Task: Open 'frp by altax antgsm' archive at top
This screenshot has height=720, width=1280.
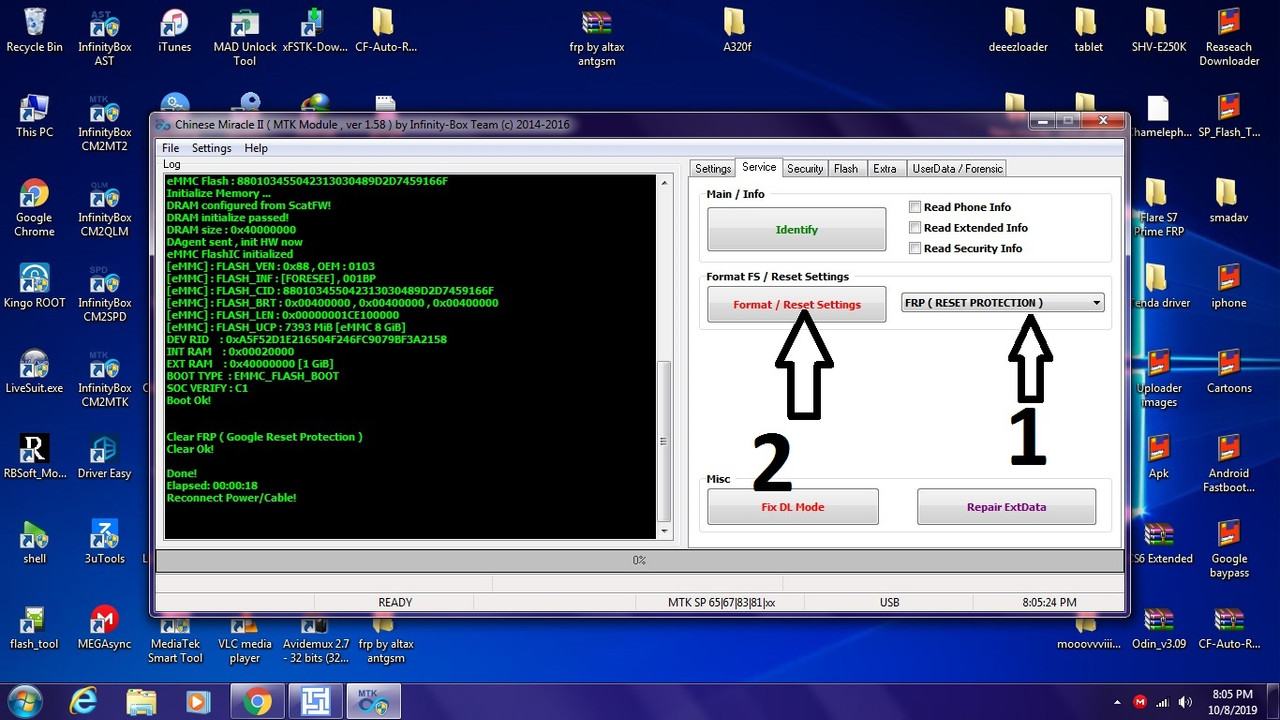Action: tap(597, 36)
